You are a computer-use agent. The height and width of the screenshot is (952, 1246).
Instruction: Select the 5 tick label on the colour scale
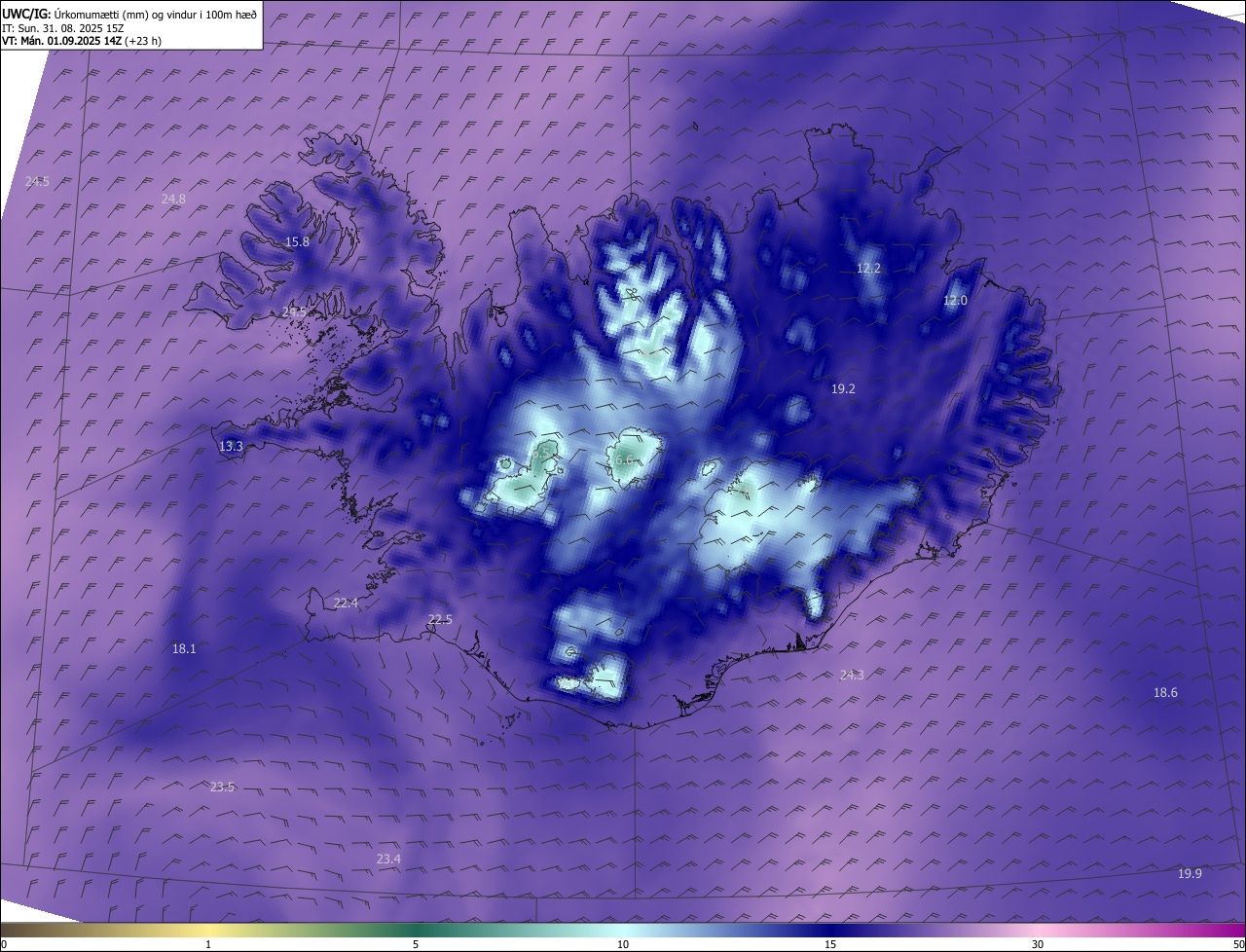[x=416, y=944]
